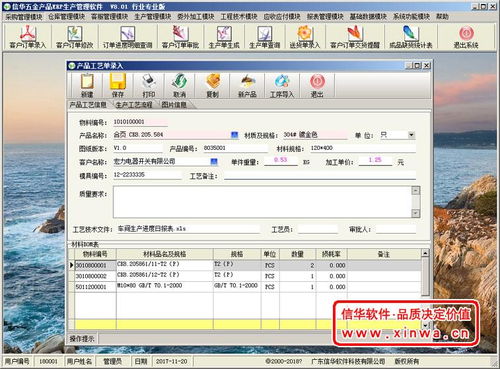Open 报表管理模块 menu
The image size is (500, 369).
coord(325,16)
